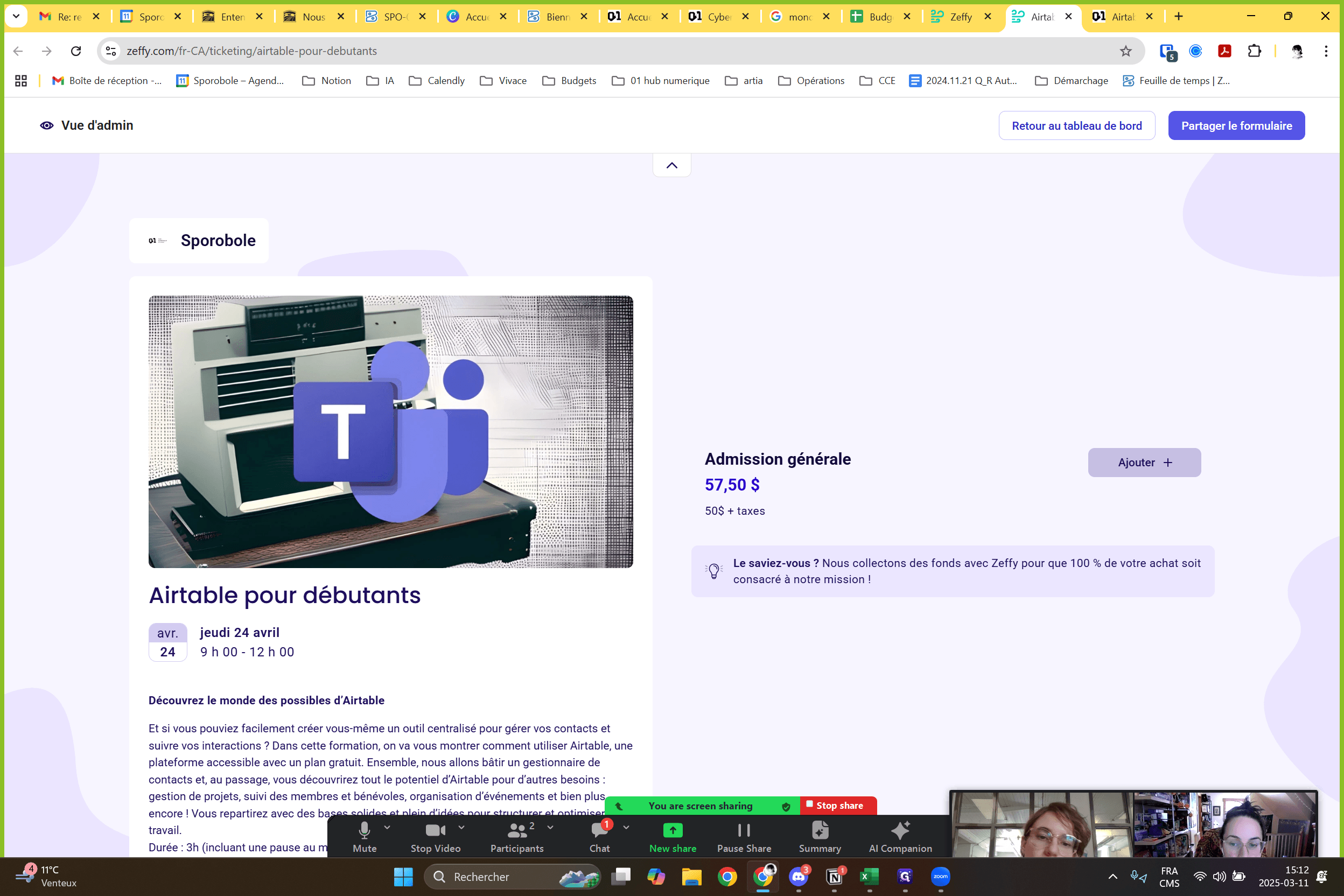The height and width of the screenshot is (896, 1344).
Task: Switch to the SPO- tab
Action: pyautogui.click(x=396, y=17)
